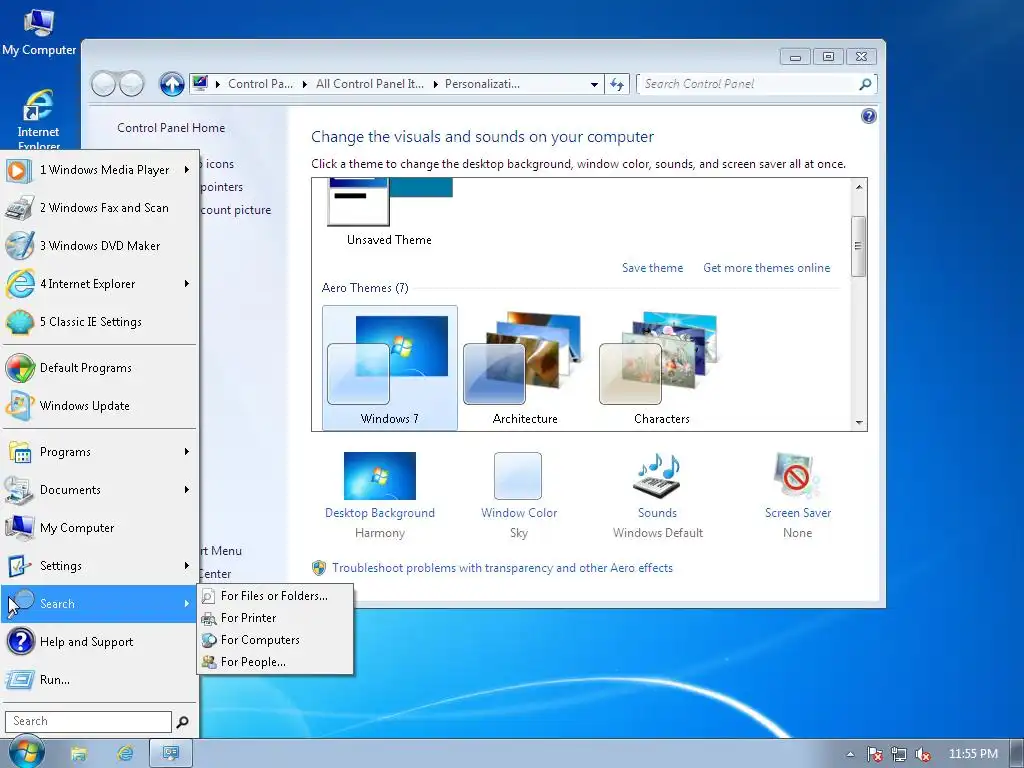Open the My Computer desktop icon

pos(39,31)
